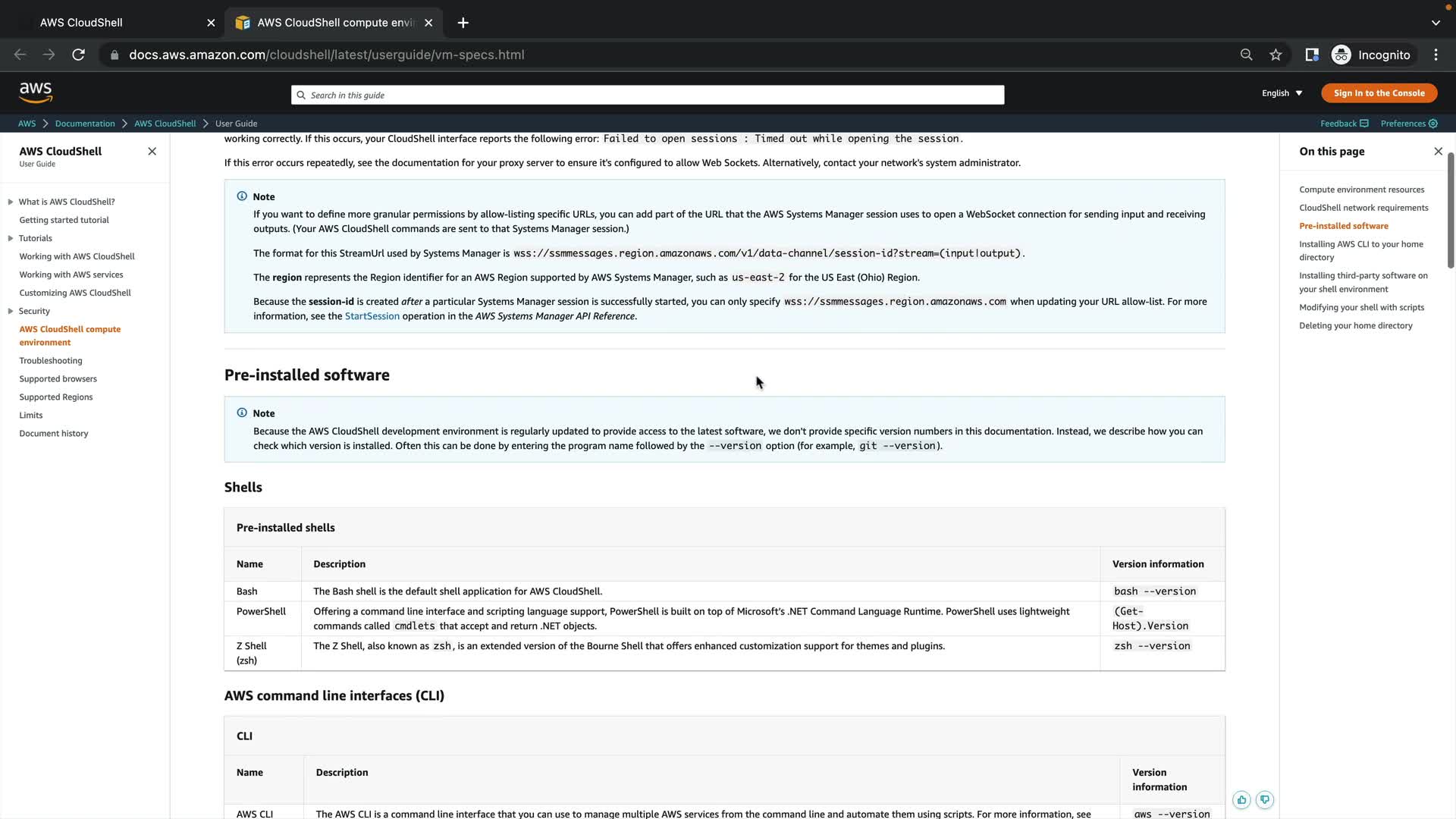This screenshot has height=819, width=1456.
Task: Open Preferences settings
Action: click(x=1408, y=124)
